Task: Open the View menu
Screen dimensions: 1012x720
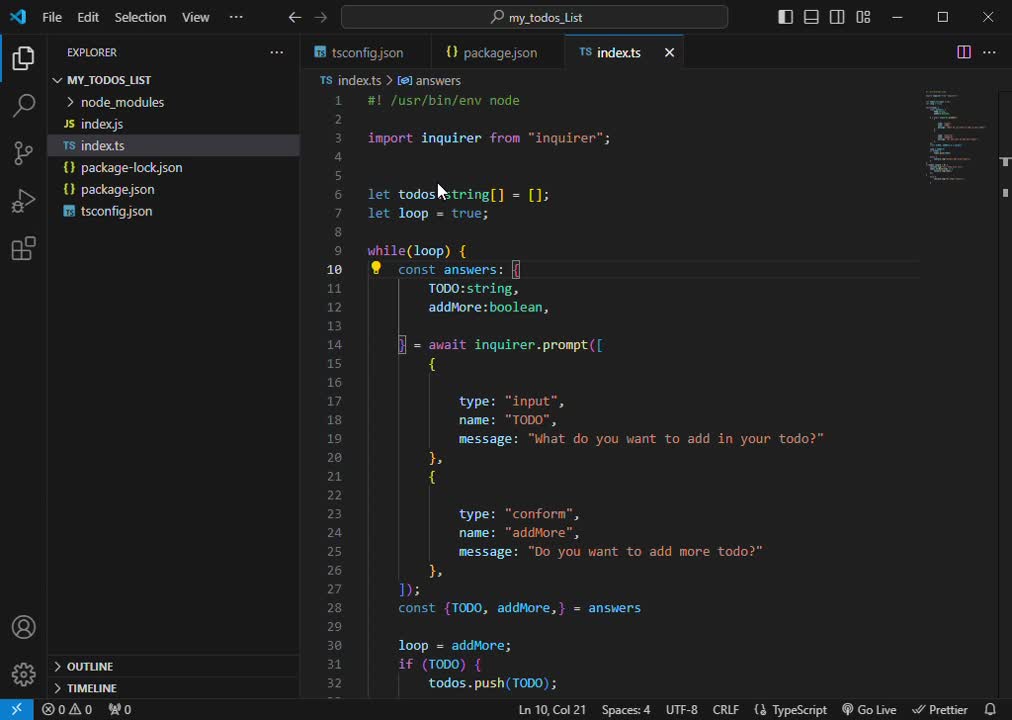Action: point(196,17)
